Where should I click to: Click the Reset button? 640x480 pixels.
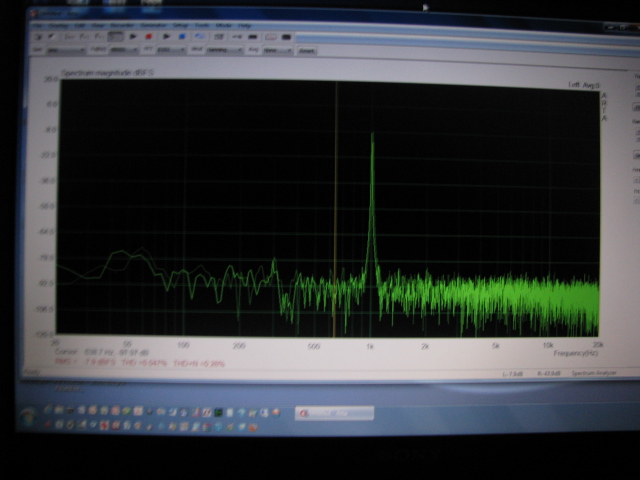click(x=307, y=51)
